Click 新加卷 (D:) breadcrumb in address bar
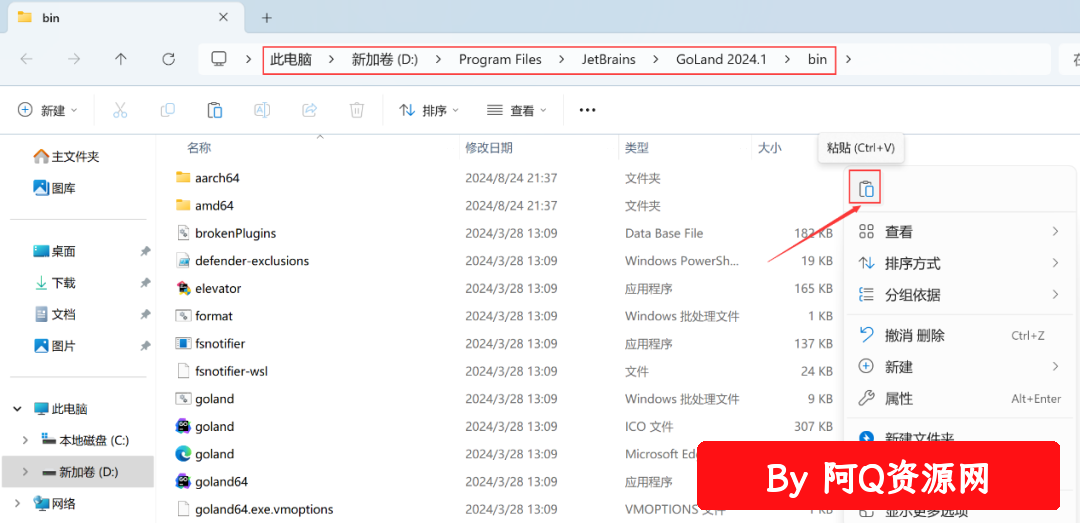 (385, 60)
